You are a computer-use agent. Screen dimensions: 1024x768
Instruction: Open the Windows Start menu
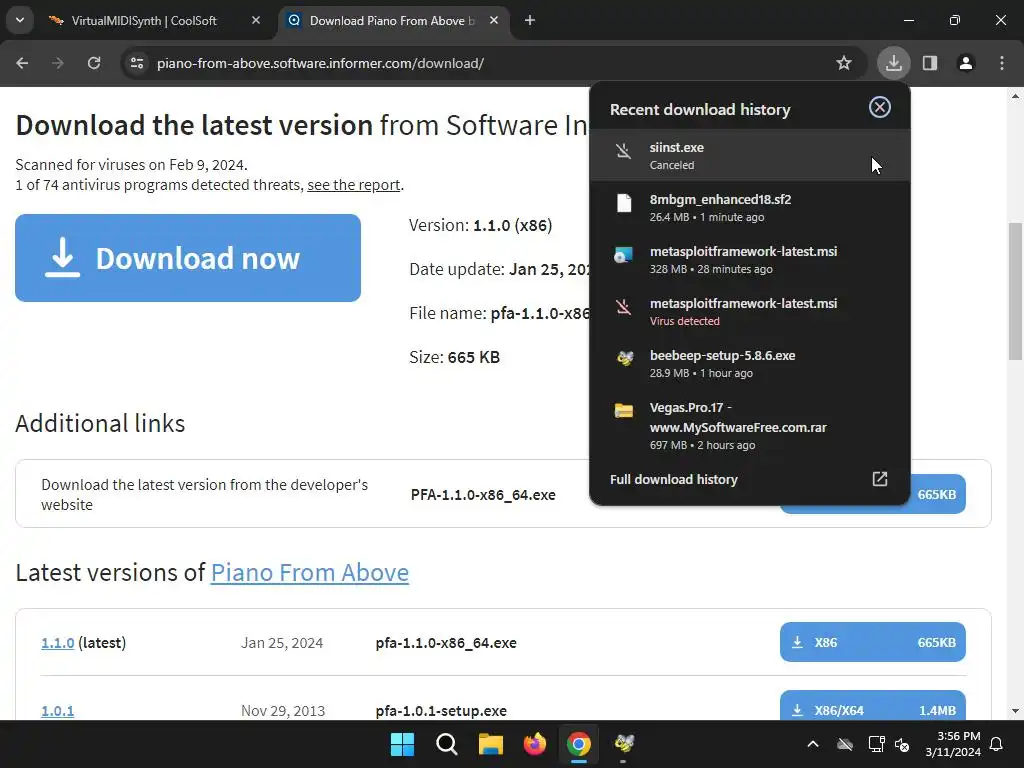click(402, 744)
